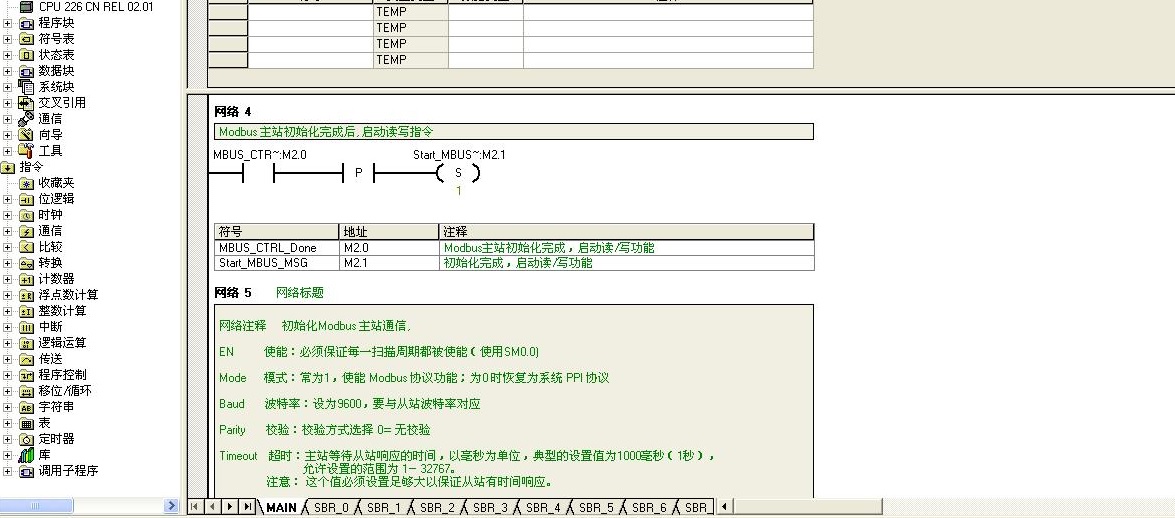This screenshot has height=518, width=1175.
Task: Click the 程序控制 program control icon
Action: [26, 375]
